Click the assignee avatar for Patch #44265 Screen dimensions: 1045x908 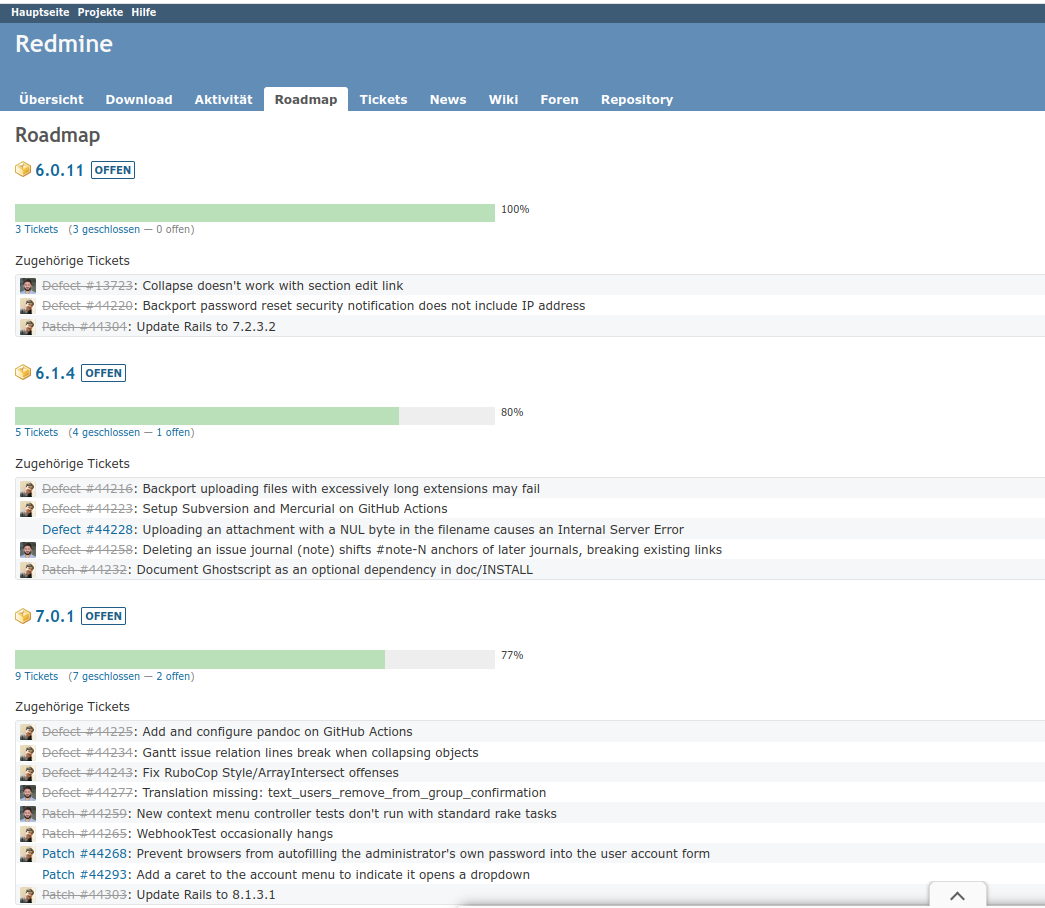coord(27,834)
